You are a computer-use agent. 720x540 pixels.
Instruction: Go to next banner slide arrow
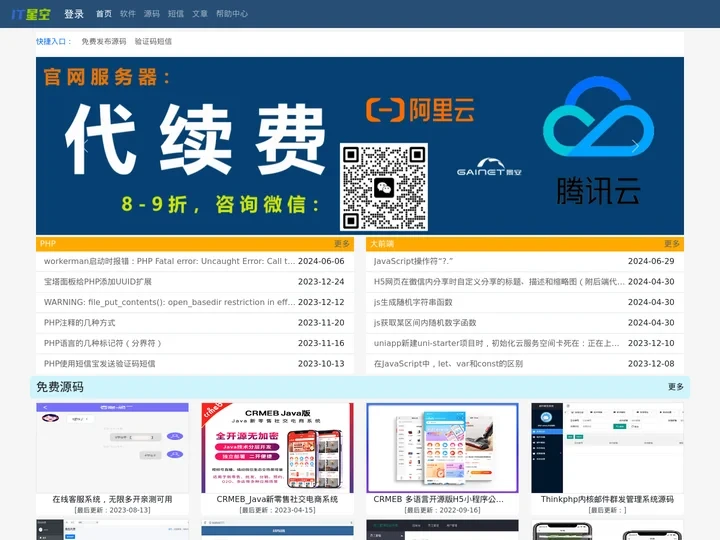click(x=635, y=146)
